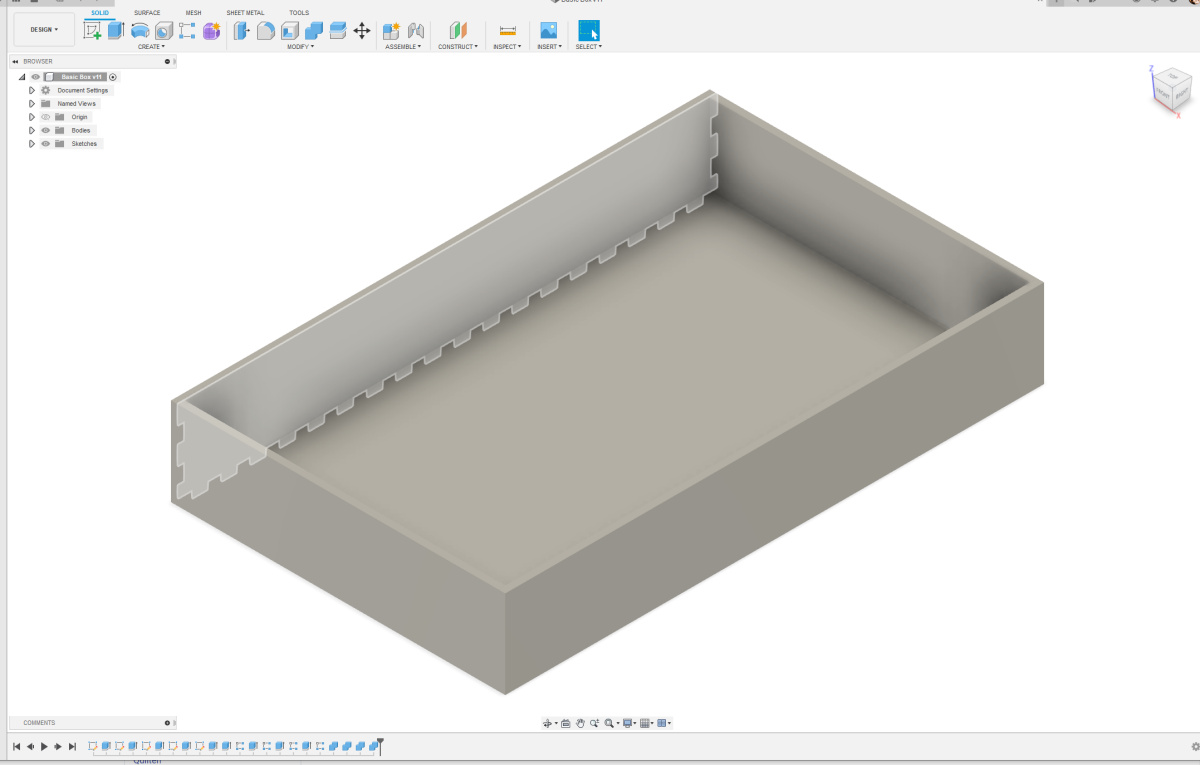Switch to the MESH tab
Screen dimensions: 1200x765
pos(193,13)
